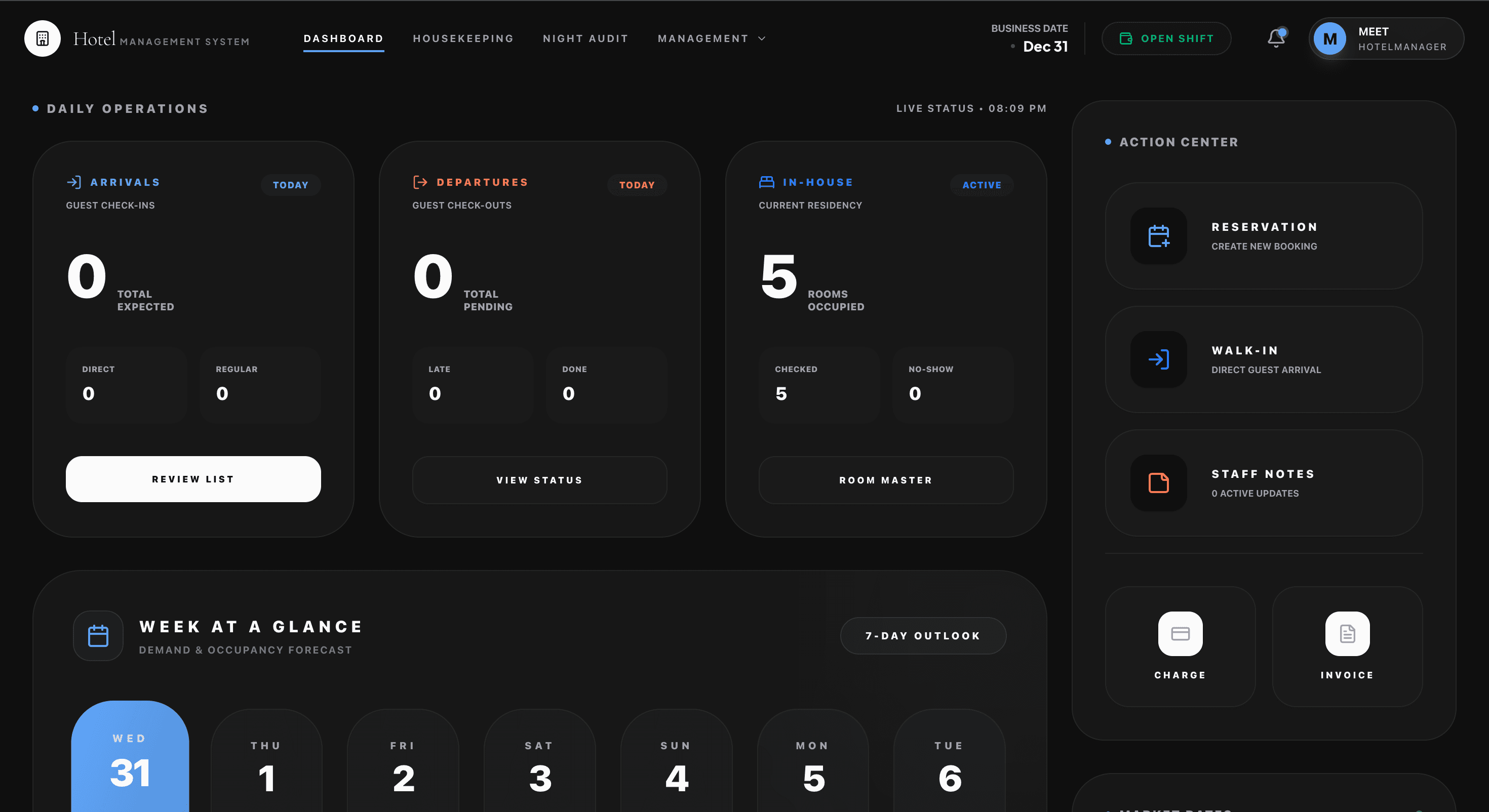This screenshot has width=1489, height=812.
Task: View the 7-Day Outlook
Action: click(923, 635)
